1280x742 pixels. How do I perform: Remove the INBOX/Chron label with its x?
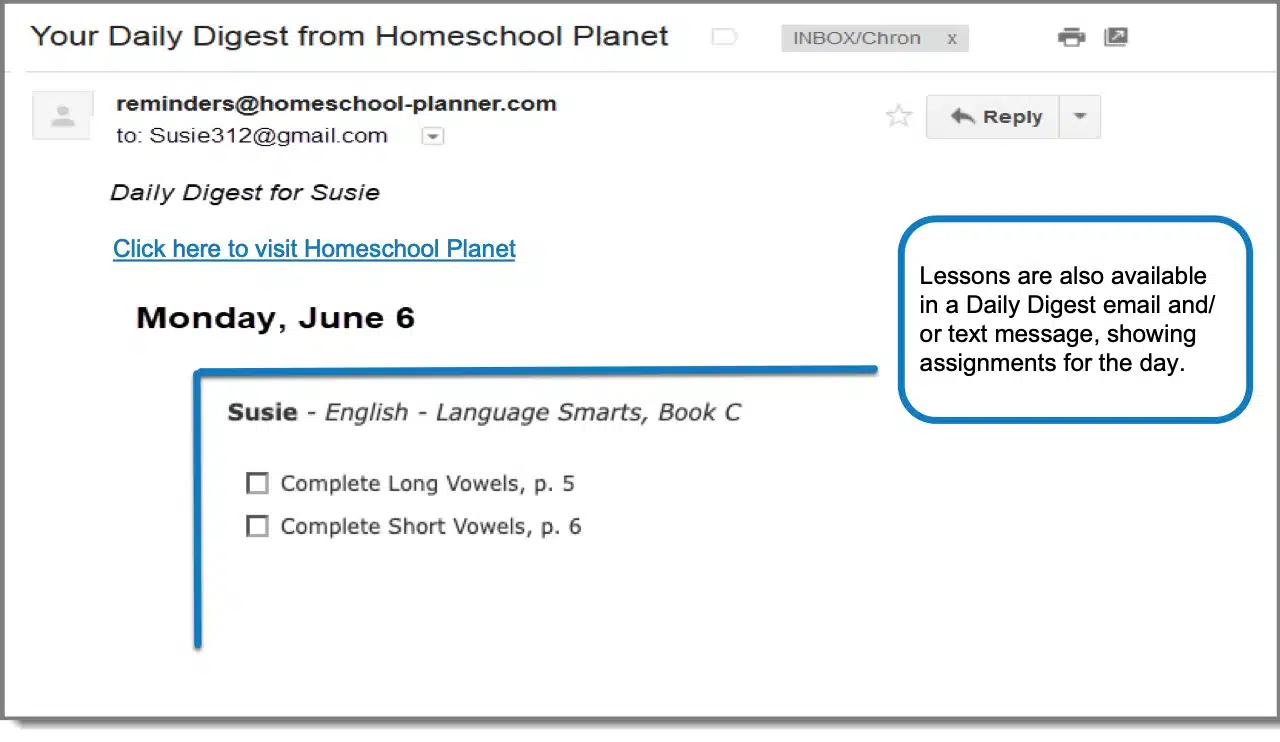click(952, 39)
